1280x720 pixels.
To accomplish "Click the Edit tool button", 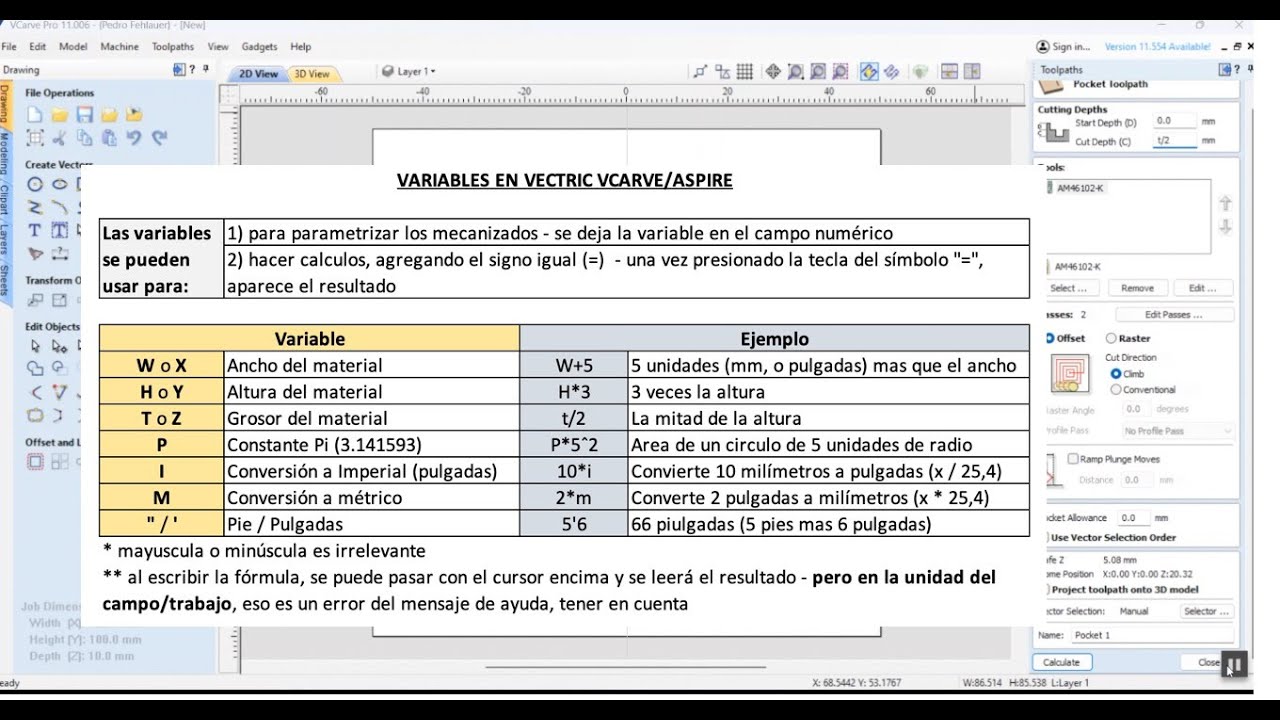I will pyautogui.click(x=1203, y=288).
